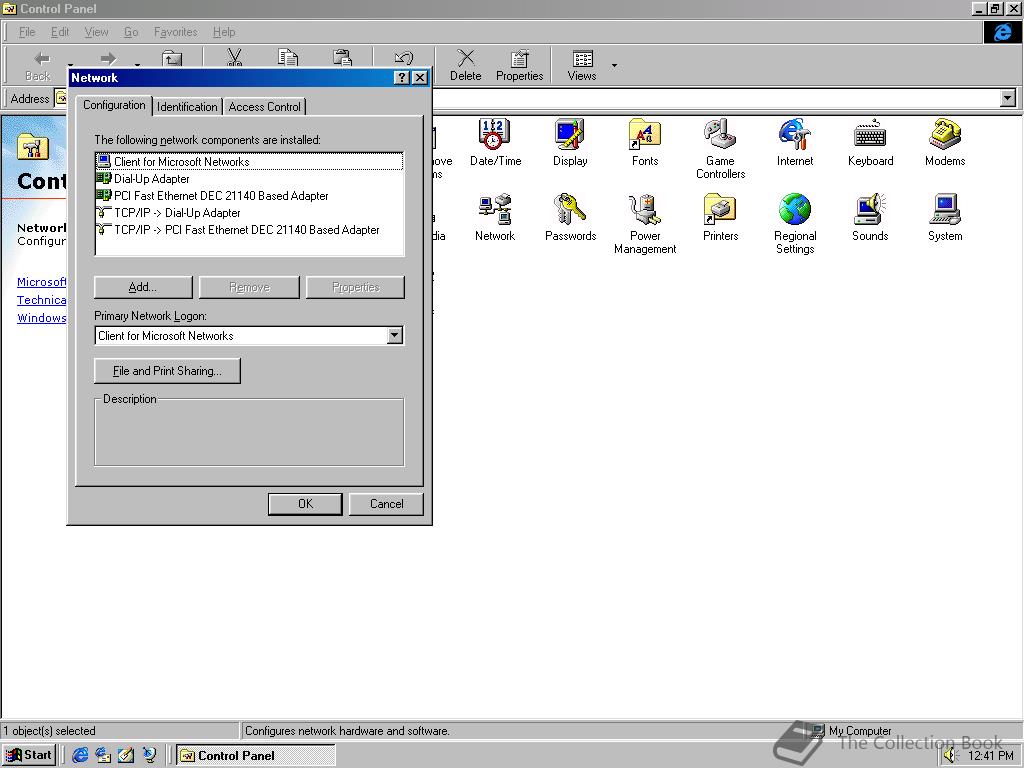
Task: Open the File menu
Action: (x=27, y=32)
